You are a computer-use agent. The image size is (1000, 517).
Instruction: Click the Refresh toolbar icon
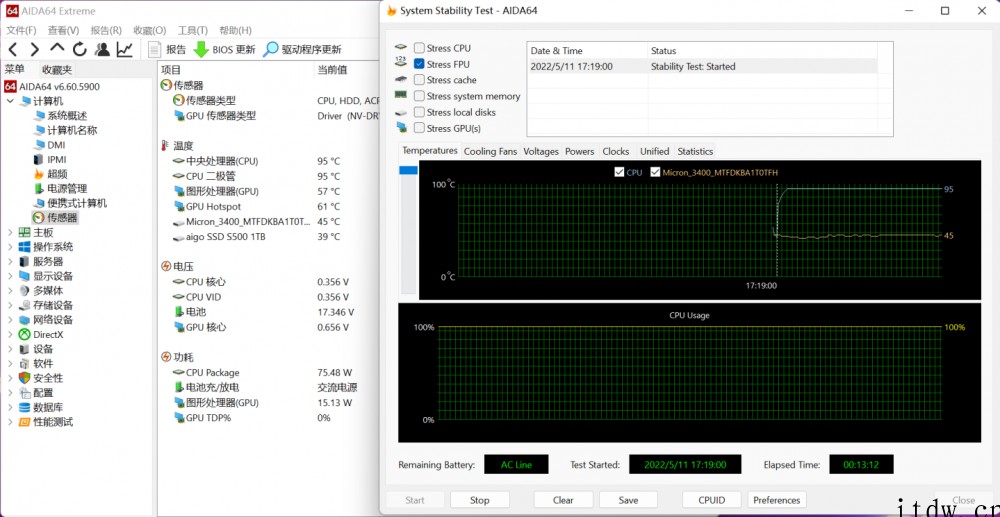79,49
